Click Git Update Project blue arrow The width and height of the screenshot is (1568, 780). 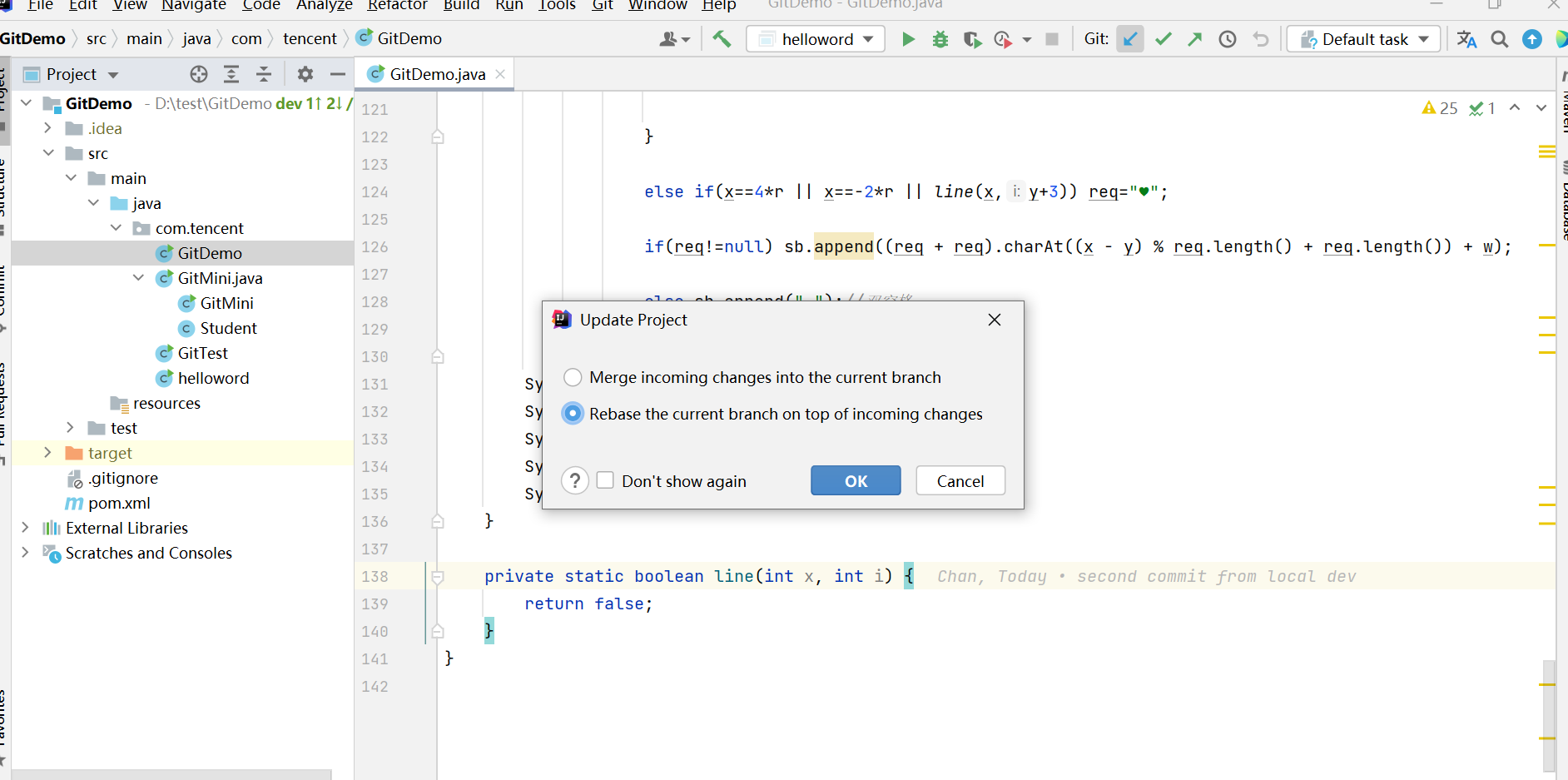tap(1129, 39)
